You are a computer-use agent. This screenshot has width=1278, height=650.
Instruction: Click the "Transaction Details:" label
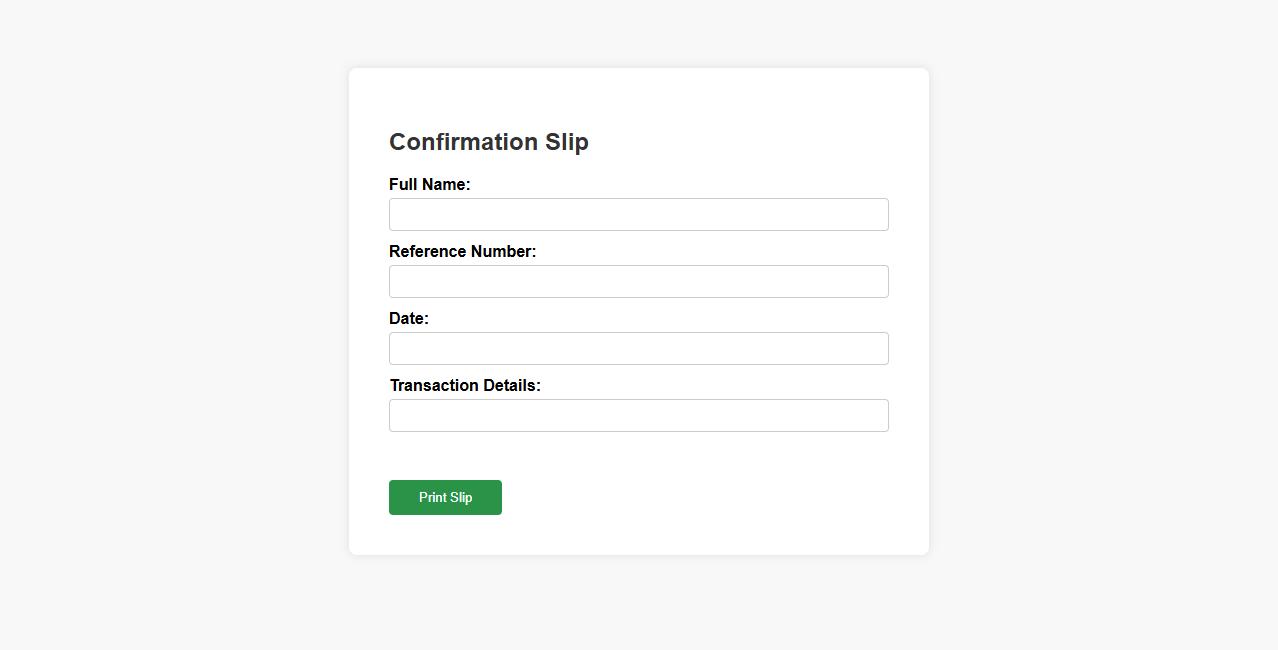click(x=465, y=386)
